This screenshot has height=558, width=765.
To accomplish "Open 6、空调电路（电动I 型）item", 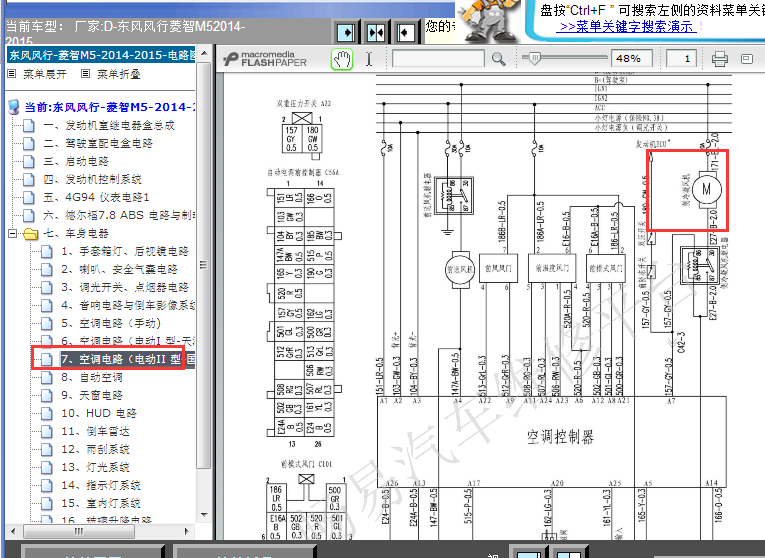I will click(128, 341).
